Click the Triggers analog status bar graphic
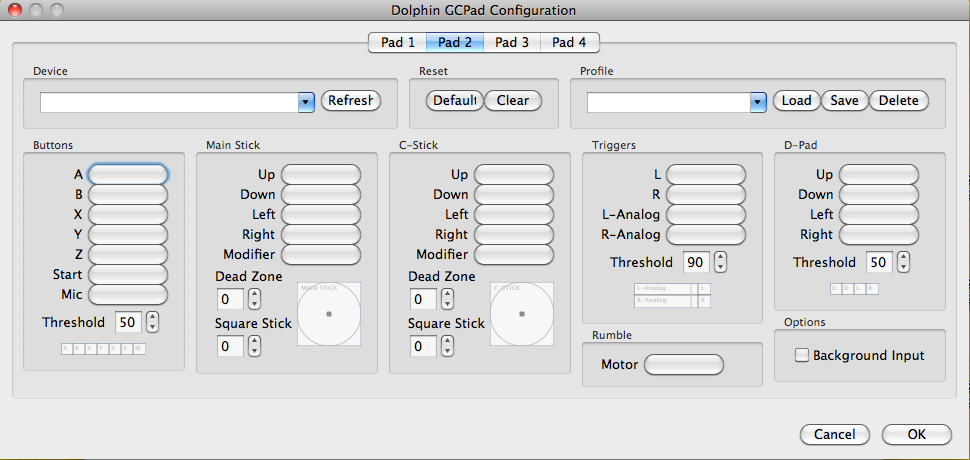 pos(672,294)
